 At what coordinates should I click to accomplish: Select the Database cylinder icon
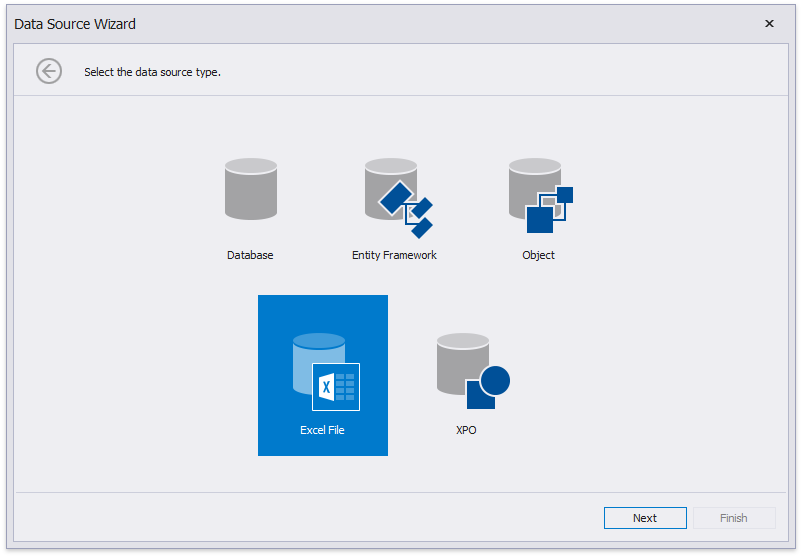click(x=250, y=189)
